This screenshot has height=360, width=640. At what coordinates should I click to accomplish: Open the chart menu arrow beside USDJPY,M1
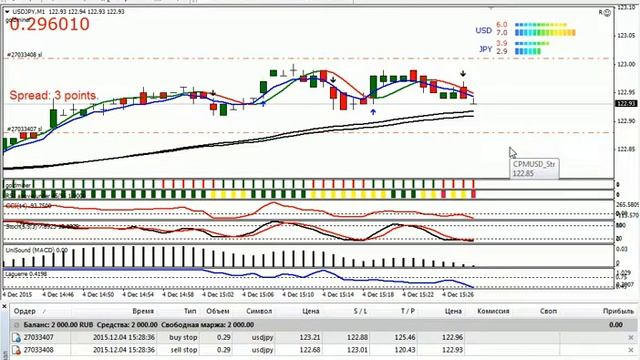tap(7, 12)
